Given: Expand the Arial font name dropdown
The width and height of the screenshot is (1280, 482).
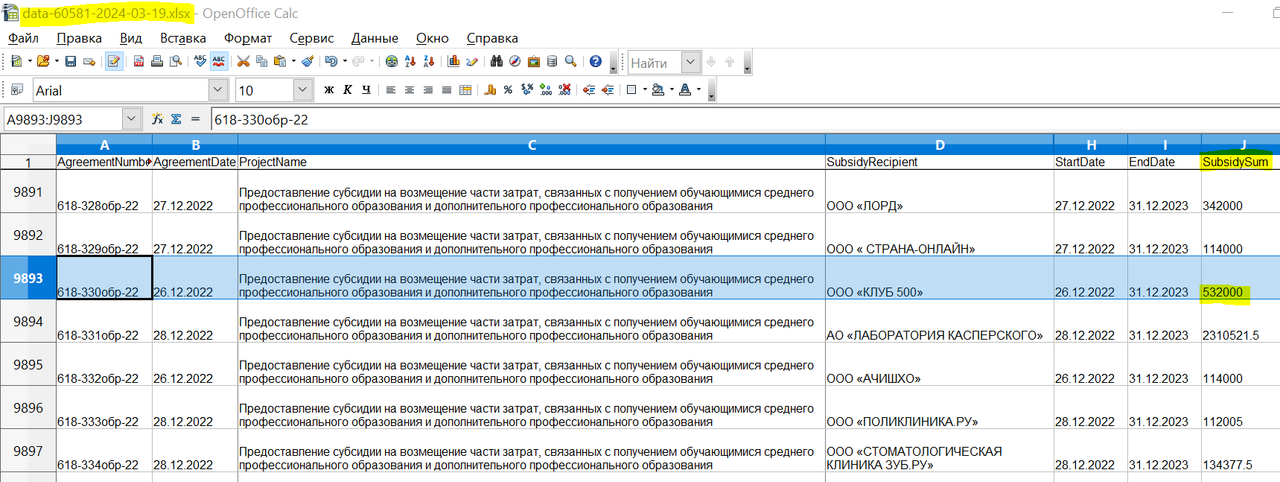Looking at the screenshot, I should pyautogui.click(x=217, y=90).
